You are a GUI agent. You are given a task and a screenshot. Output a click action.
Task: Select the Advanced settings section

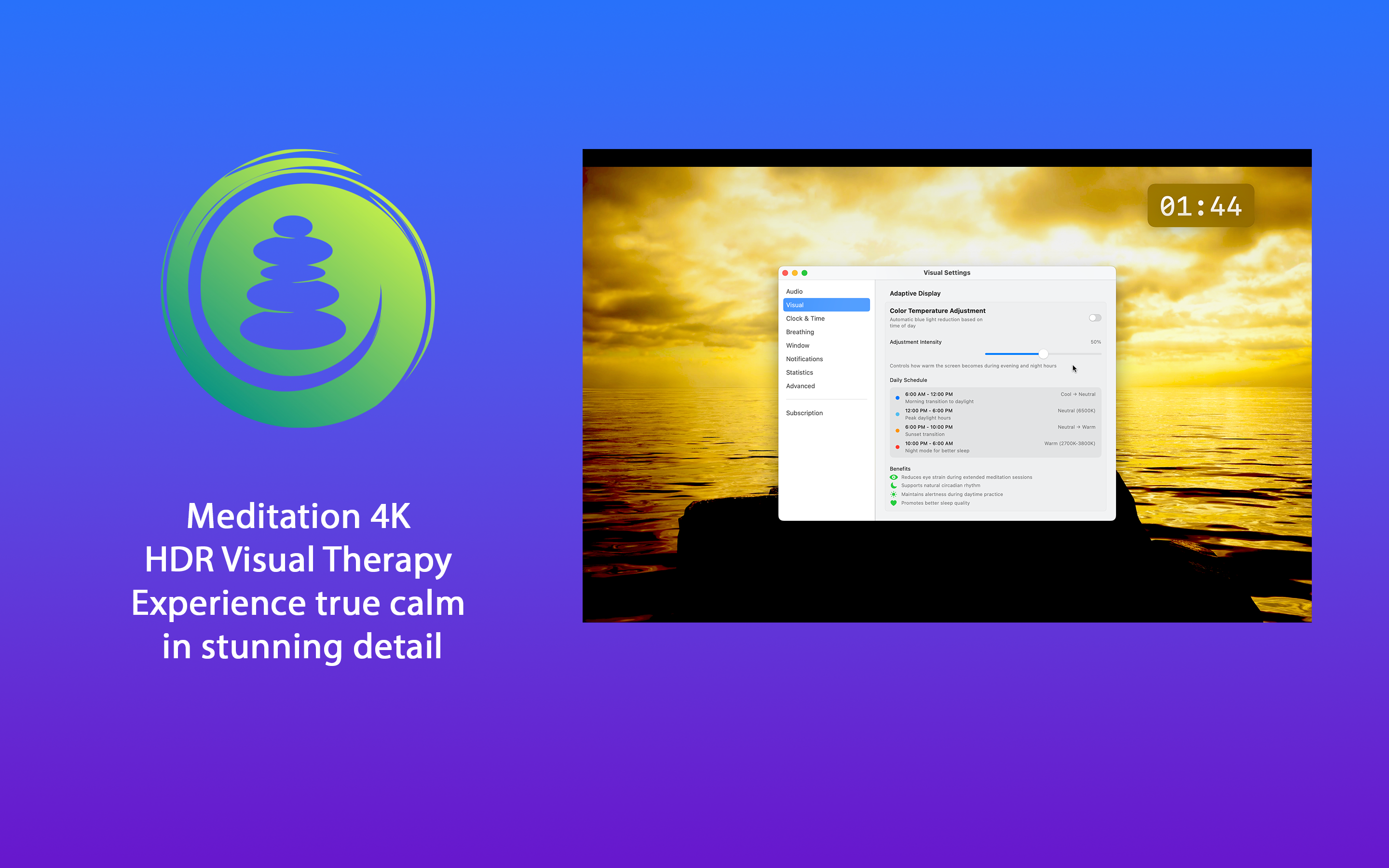(x=801, y=386)
